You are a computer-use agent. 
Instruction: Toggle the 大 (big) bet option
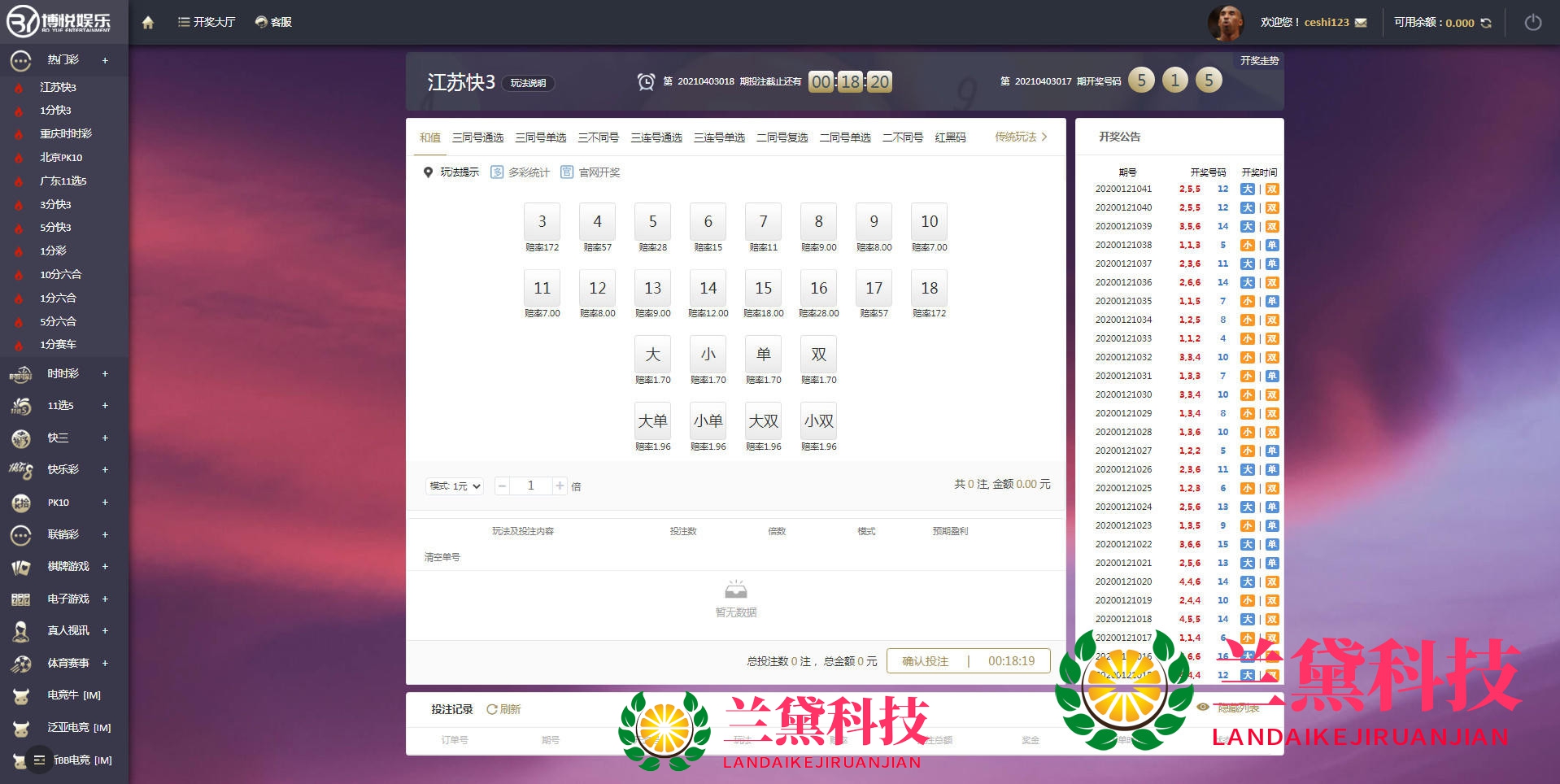(x=652, y=355)
